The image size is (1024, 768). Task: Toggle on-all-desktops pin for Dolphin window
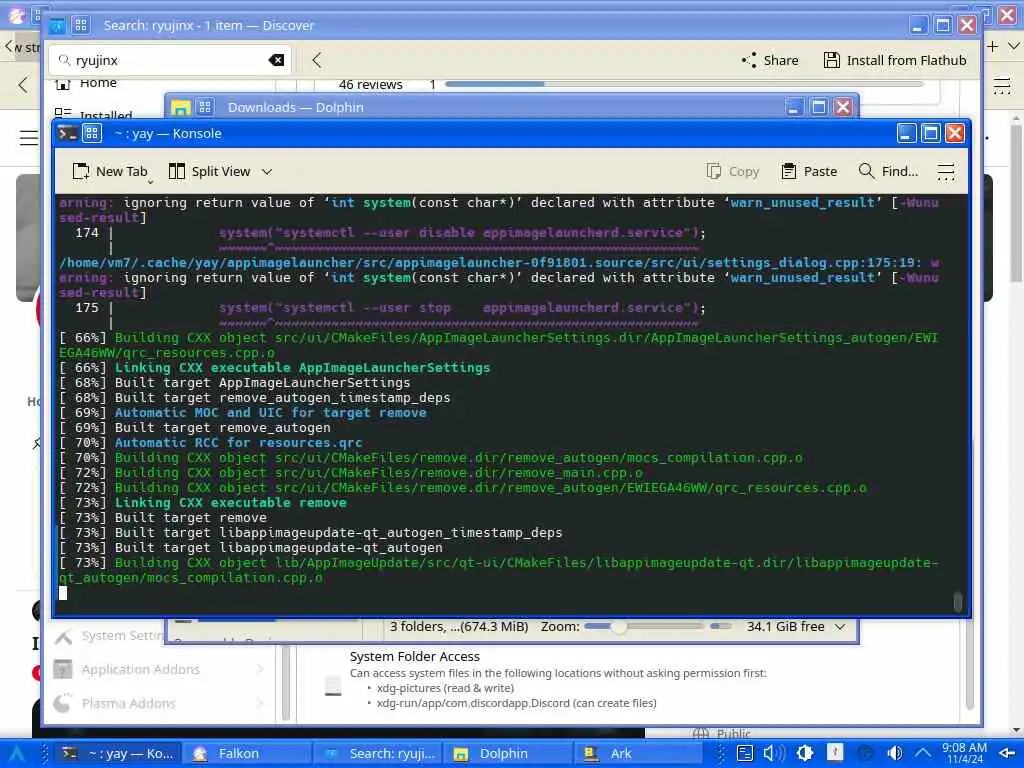click(x=205, y=107)
